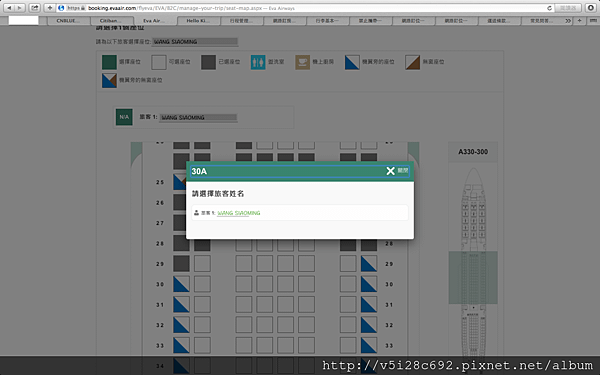Click the dark gray occupied-seat legend icon
Image resolution: width=600 pixels, height=375 pixels.
(x=209, y=62)
